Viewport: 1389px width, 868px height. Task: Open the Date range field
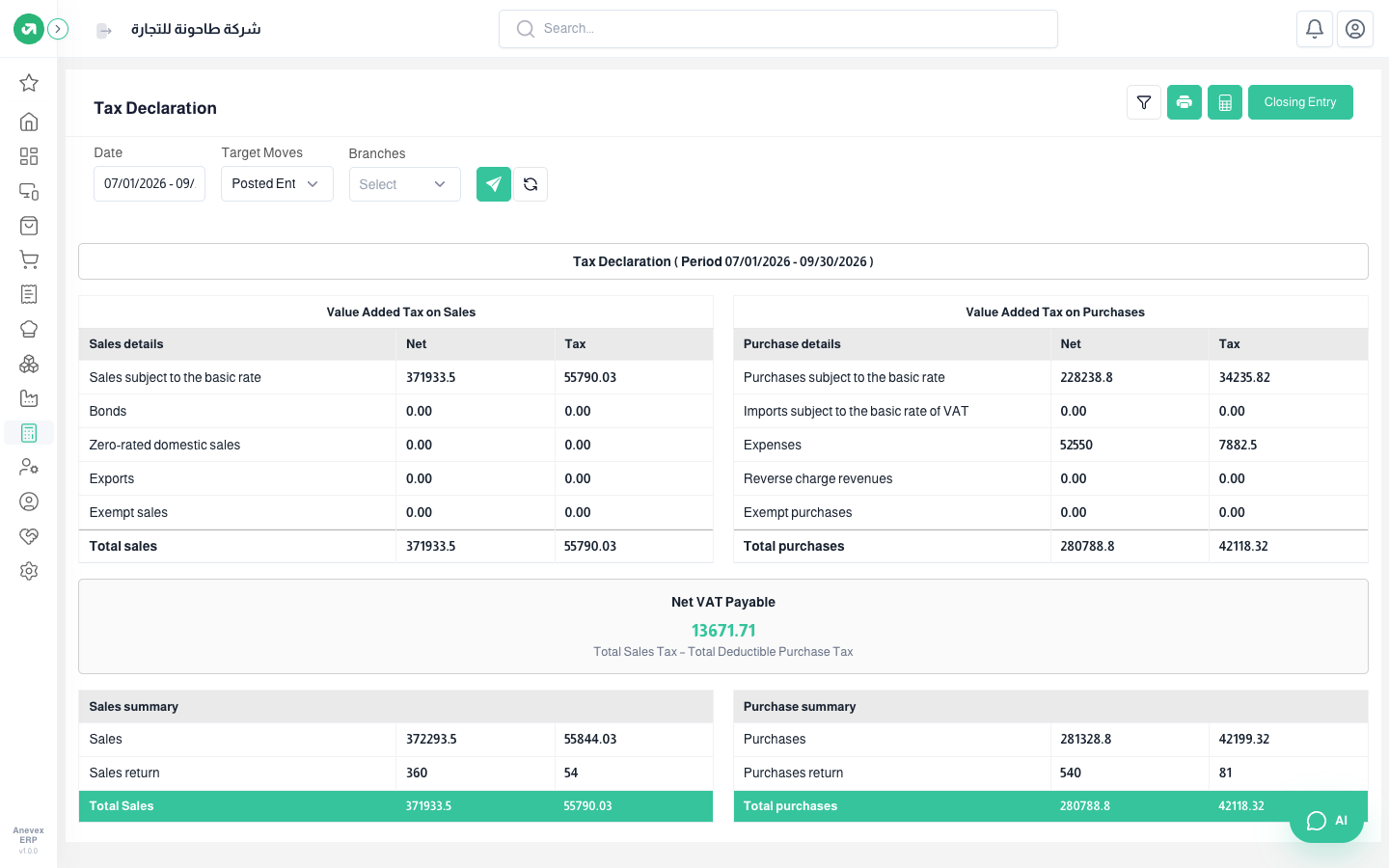pos(150,184)
